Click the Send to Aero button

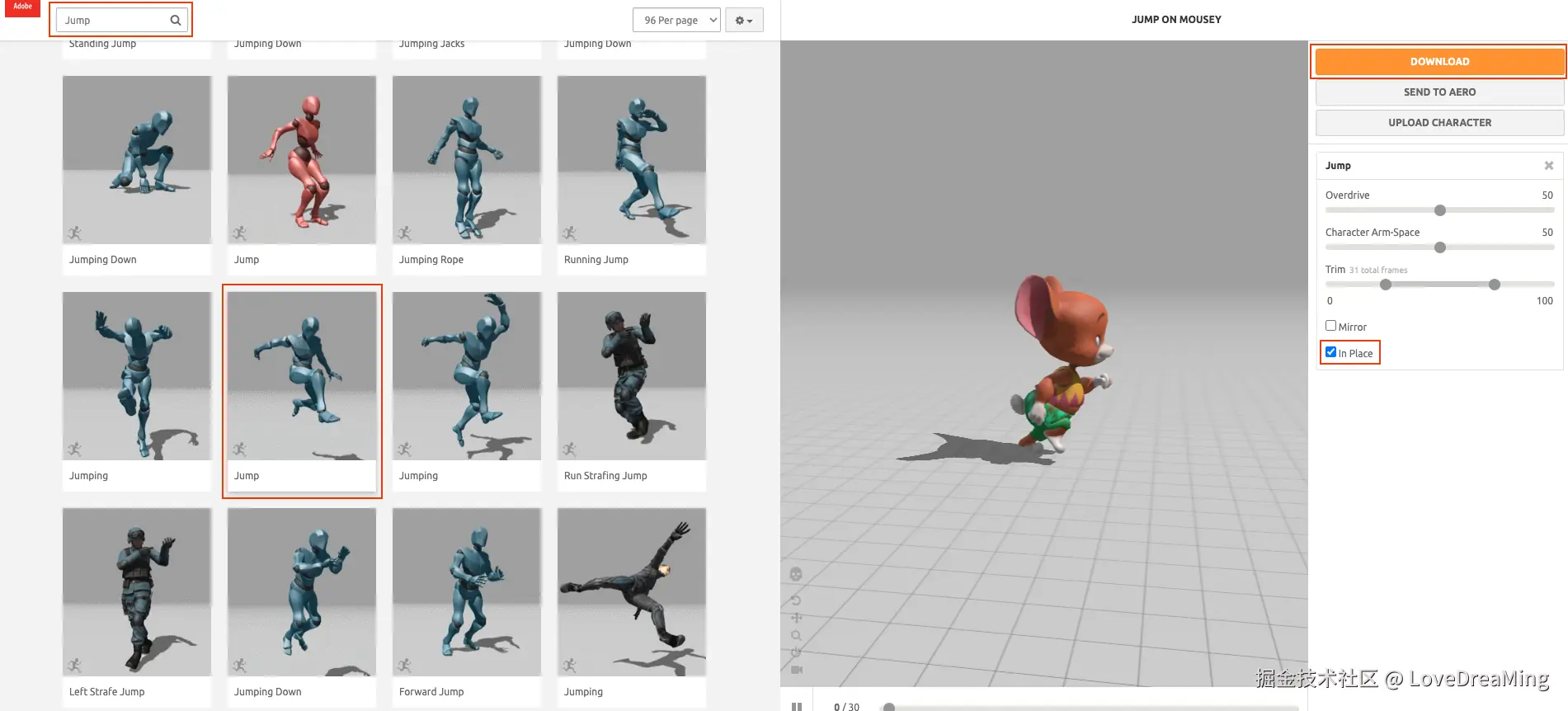point(1439,92)
